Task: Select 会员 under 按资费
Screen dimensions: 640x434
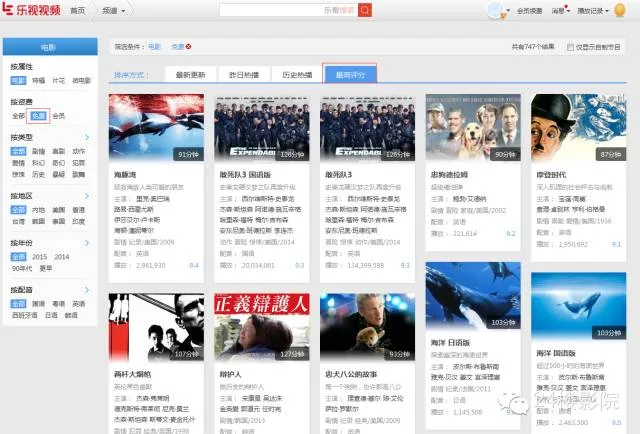Action: pyautogui.click(x=59, y=116)
